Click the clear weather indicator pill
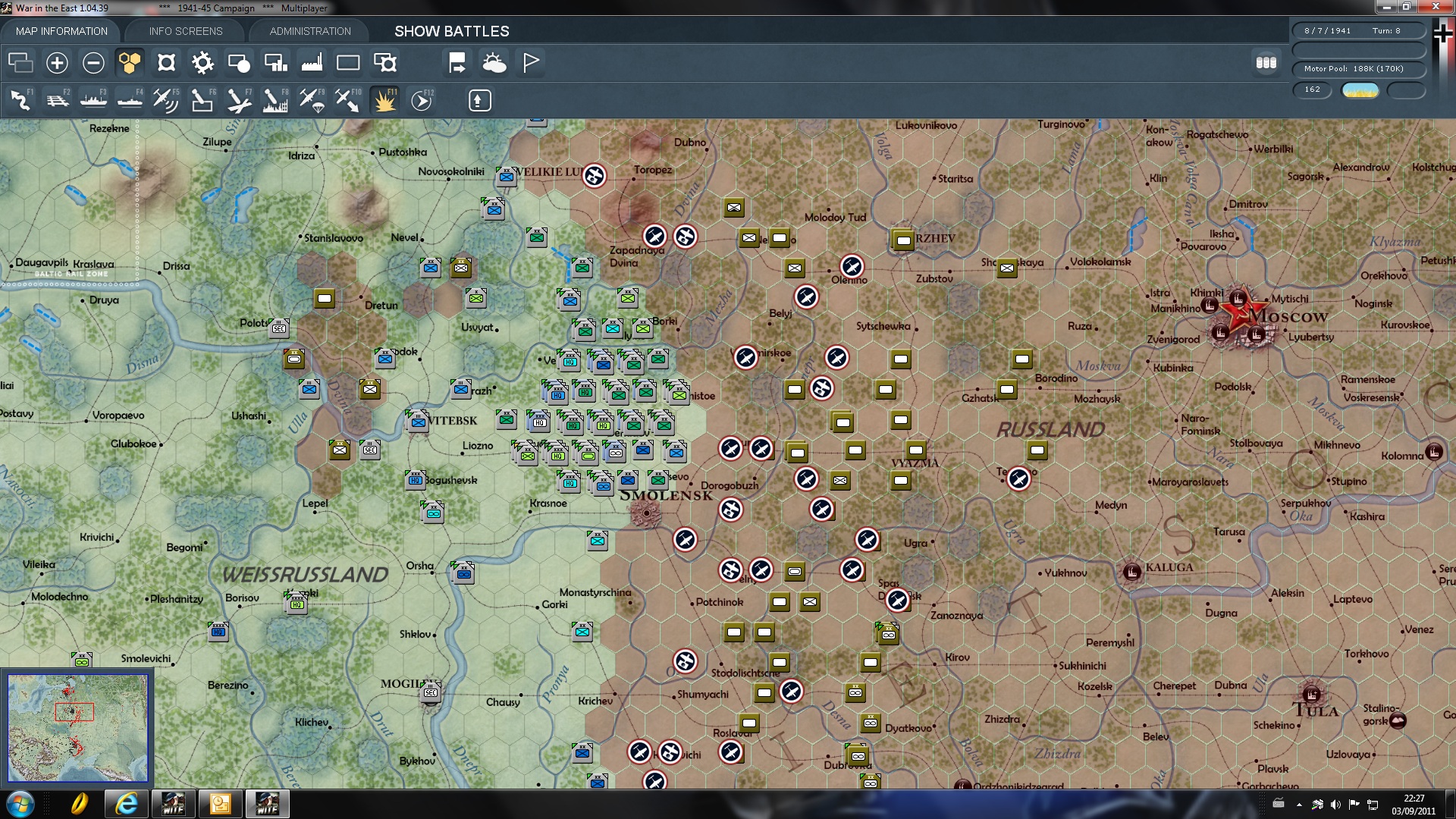The image size is (1456, 819). pos(1360,90)
